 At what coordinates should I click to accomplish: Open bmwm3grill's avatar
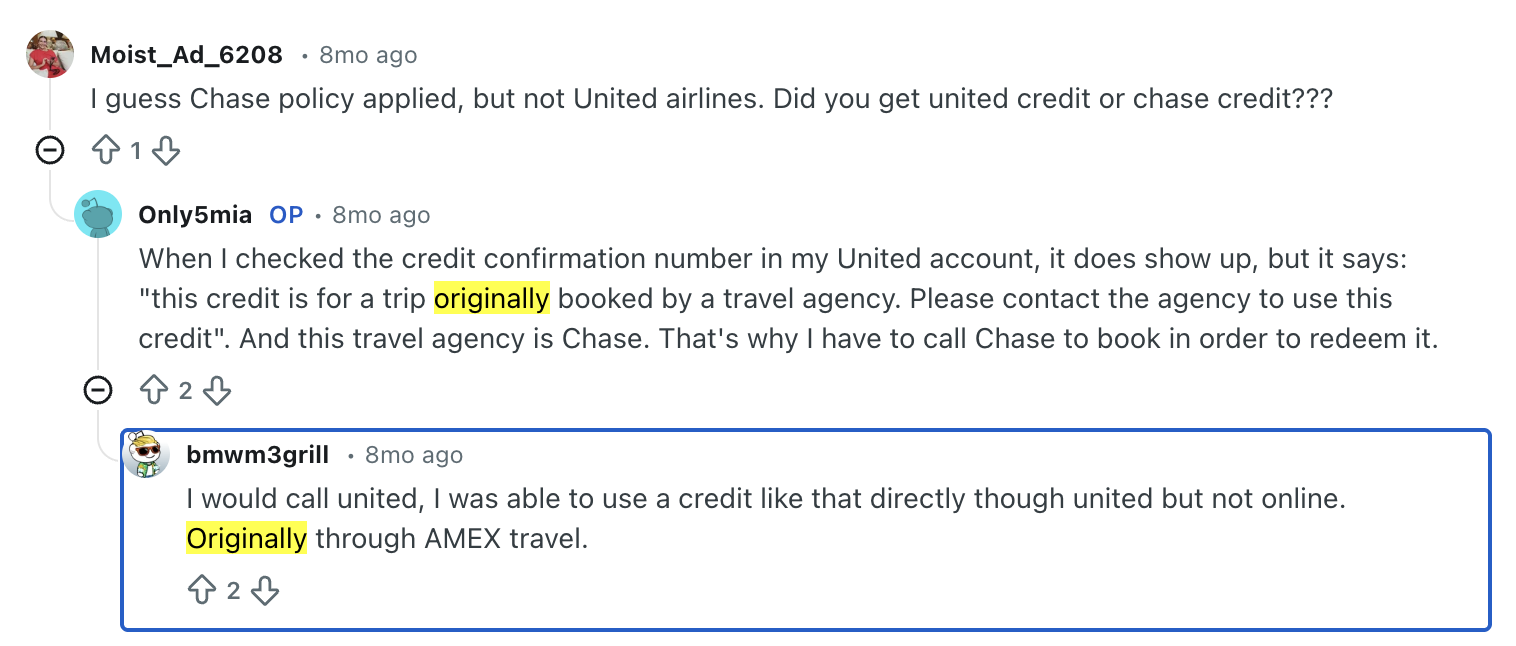coord(146,455)
